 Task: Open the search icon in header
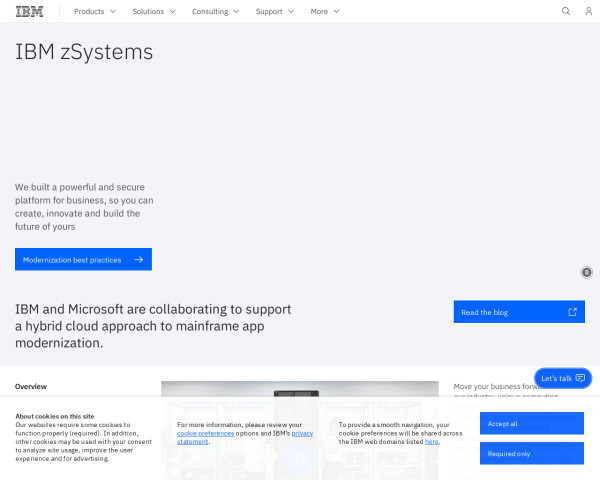coord(566,11)
